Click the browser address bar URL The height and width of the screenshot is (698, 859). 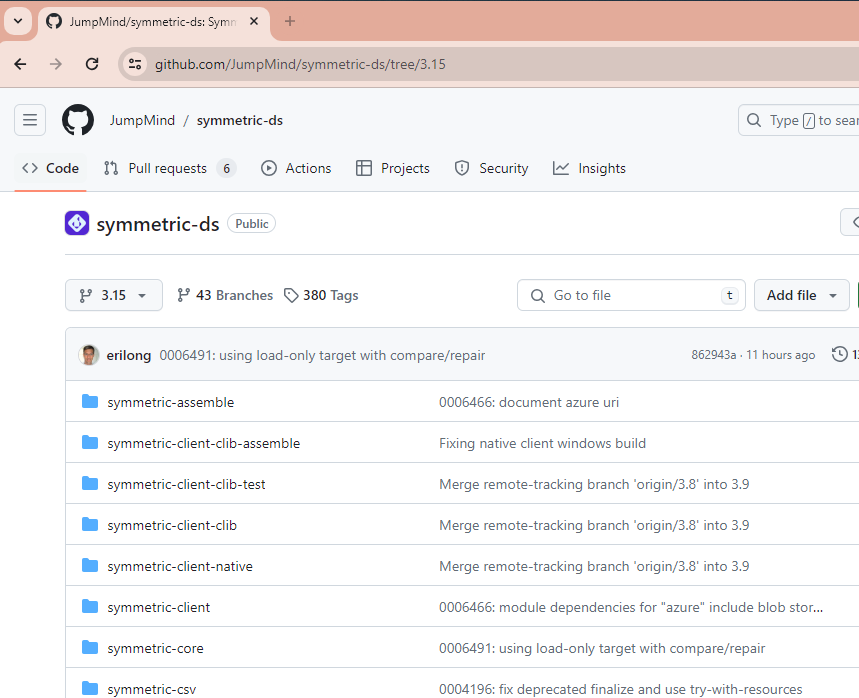(x=300, y=64)
